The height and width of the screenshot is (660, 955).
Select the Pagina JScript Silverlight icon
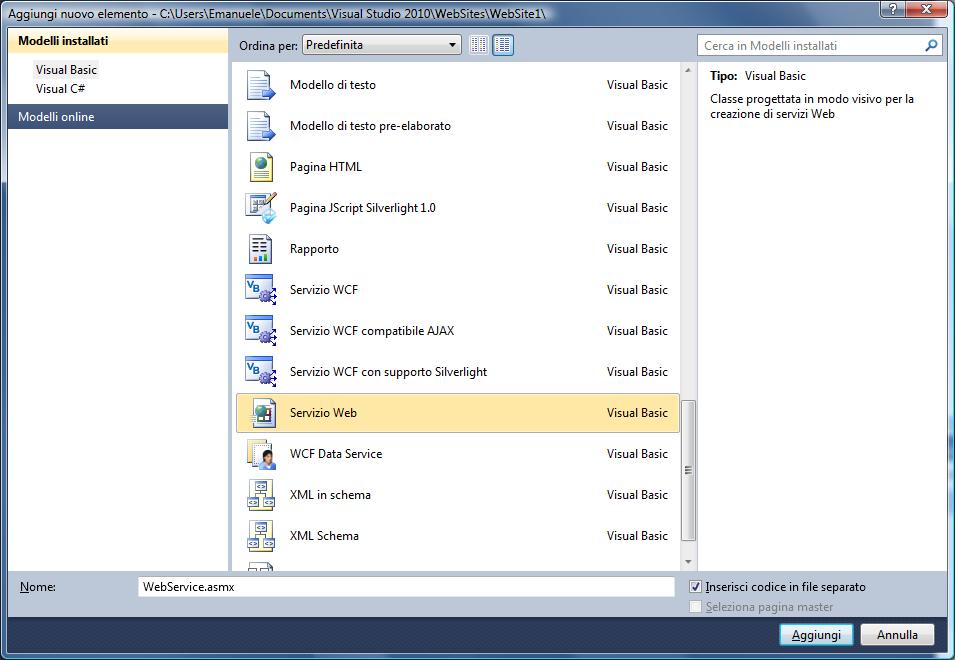point(261,208)
